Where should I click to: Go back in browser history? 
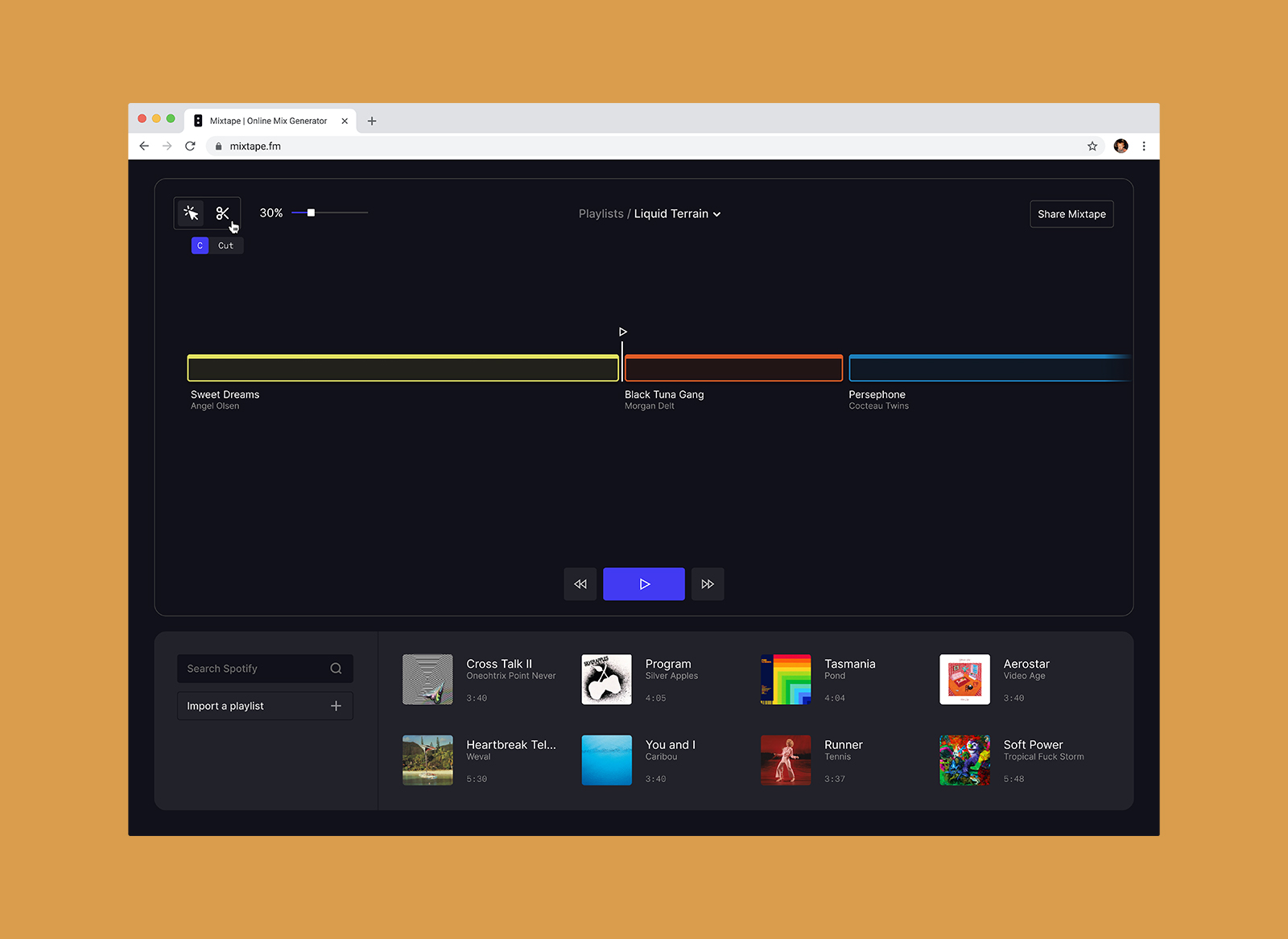(144, 146)
